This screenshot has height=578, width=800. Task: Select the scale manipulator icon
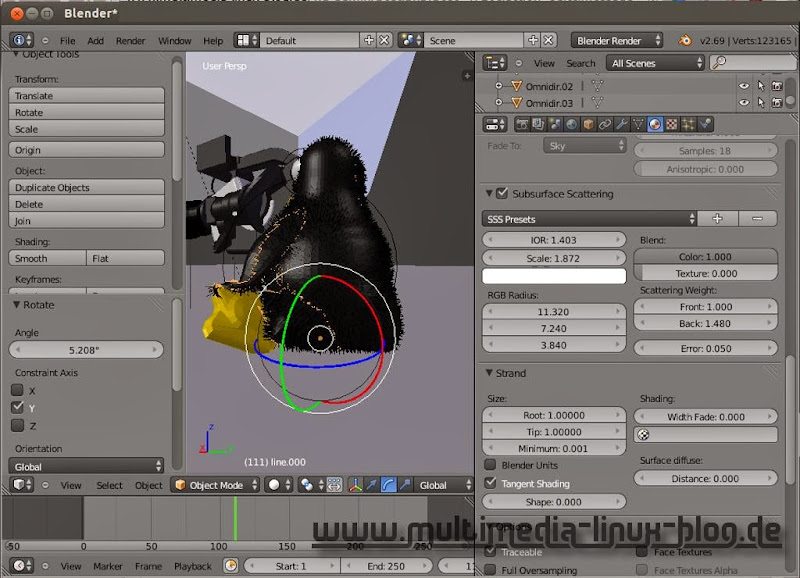(x=405, y=485)
